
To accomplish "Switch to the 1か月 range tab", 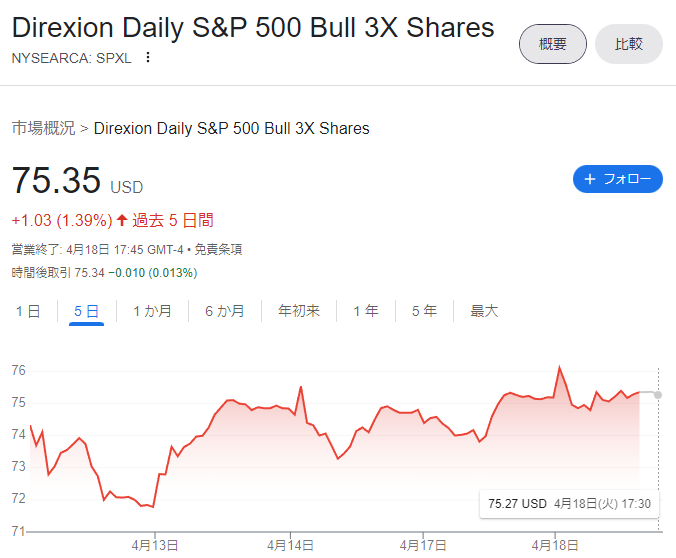I will (152, 311).
